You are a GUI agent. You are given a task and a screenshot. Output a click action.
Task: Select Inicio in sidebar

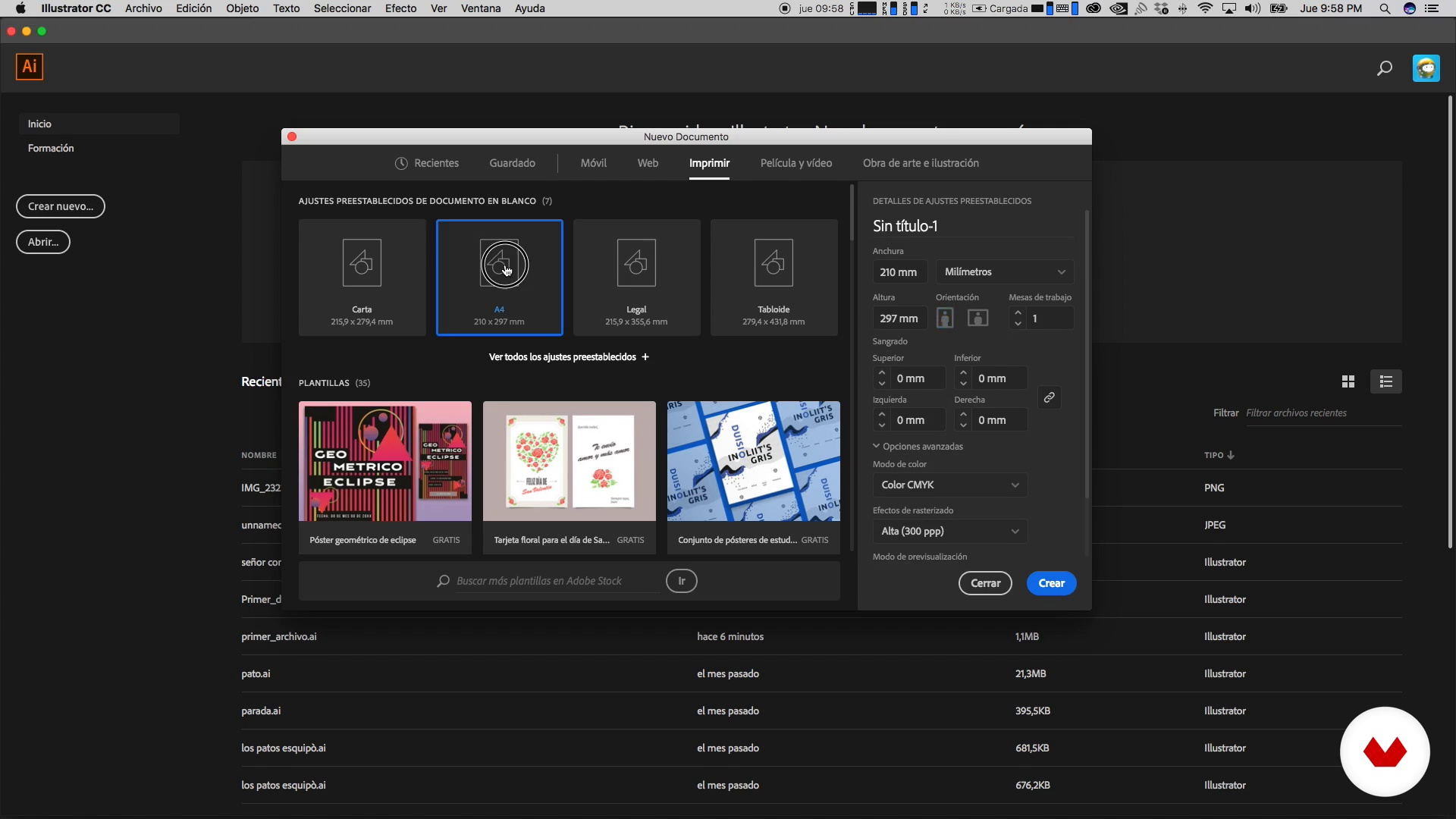point(99,124)
